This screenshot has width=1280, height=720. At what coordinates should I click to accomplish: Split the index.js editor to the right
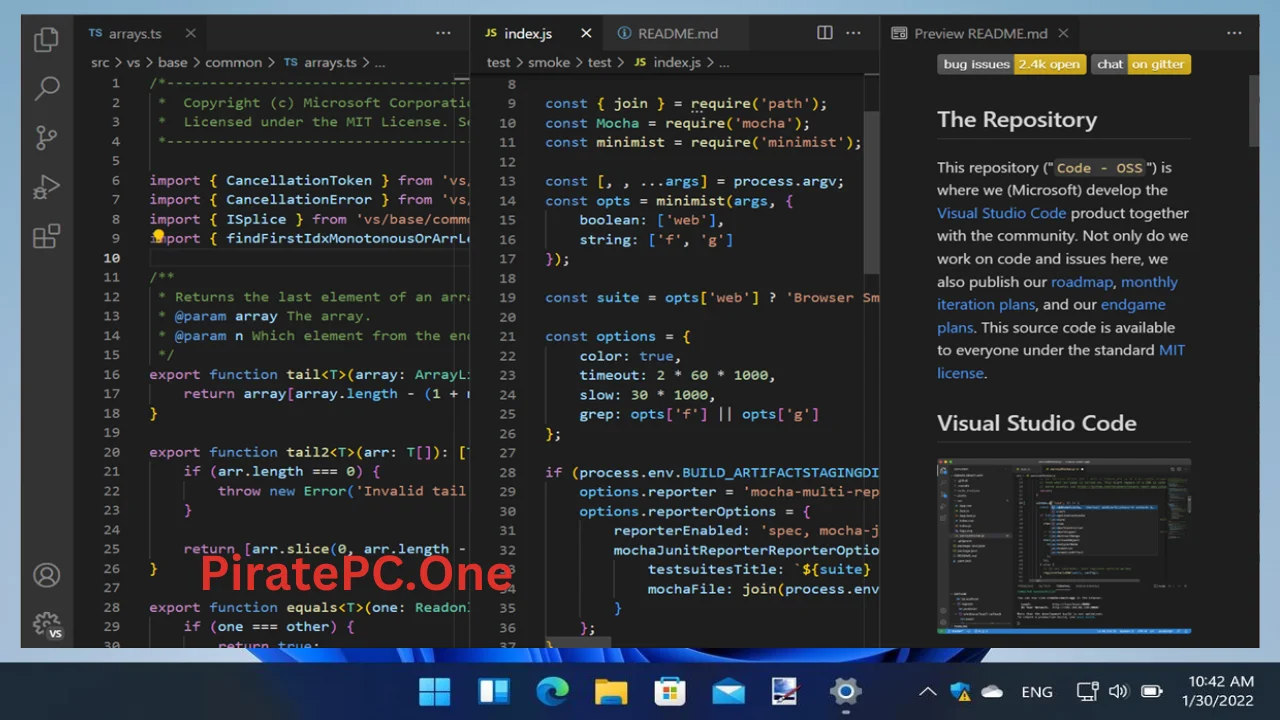(x=825, y=33)
